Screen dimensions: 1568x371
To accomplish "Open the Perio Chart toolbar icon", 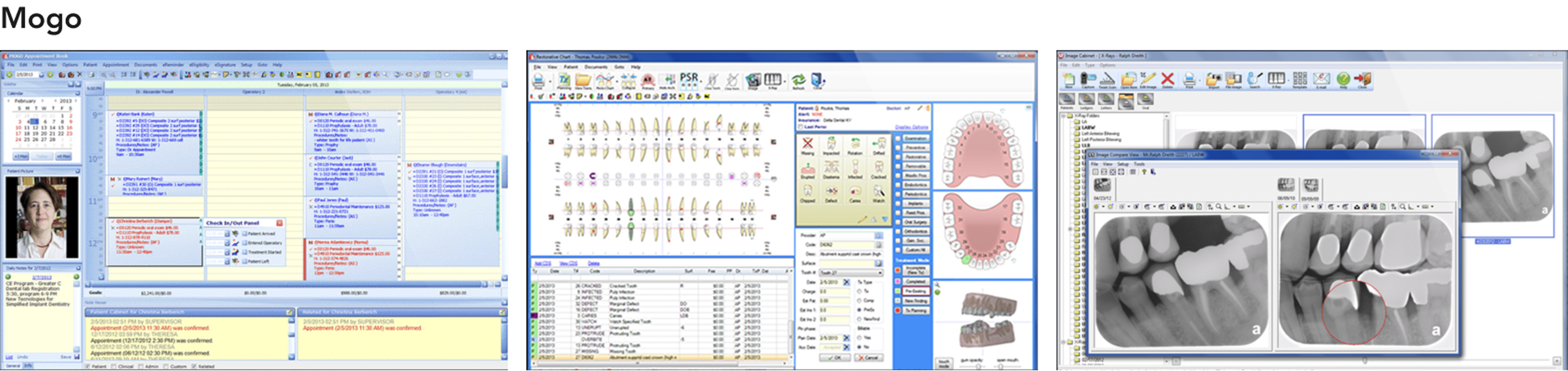I will [604, 81].
